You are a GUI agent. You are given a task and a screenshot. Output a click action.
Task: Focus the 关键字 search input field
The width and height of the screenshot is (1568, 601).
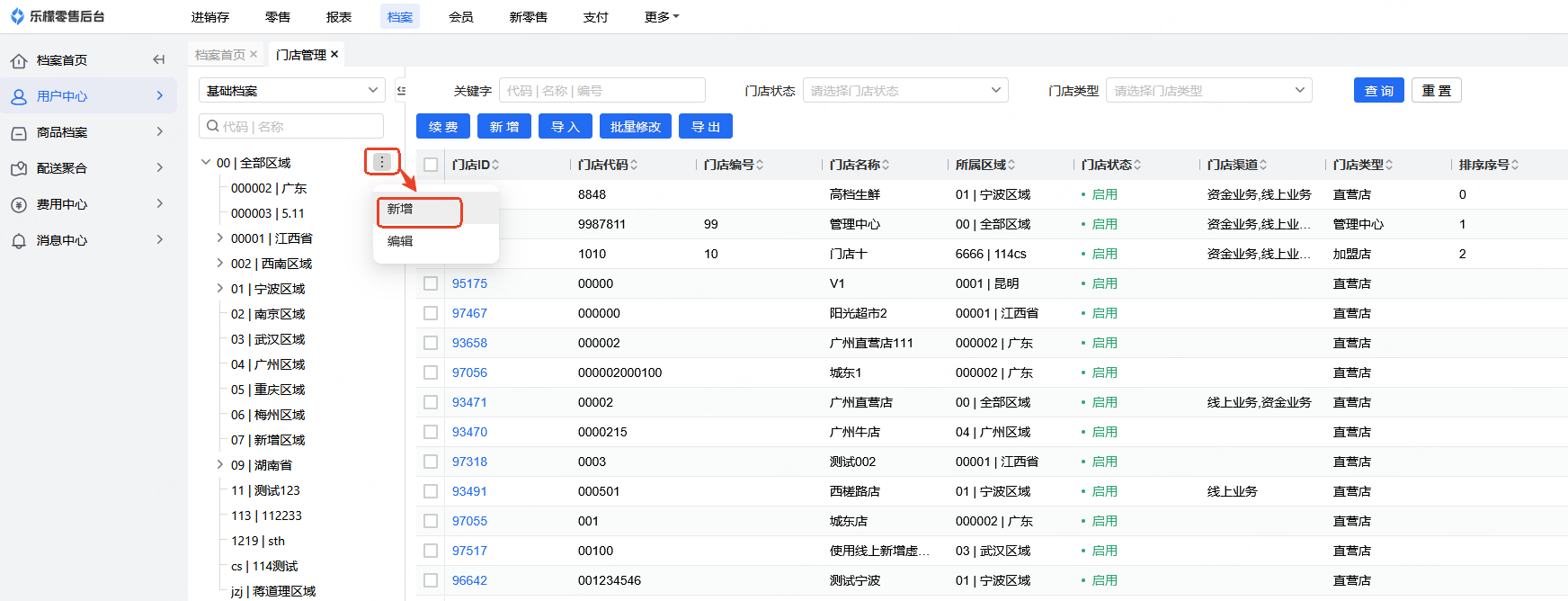[x=601, y=91]
